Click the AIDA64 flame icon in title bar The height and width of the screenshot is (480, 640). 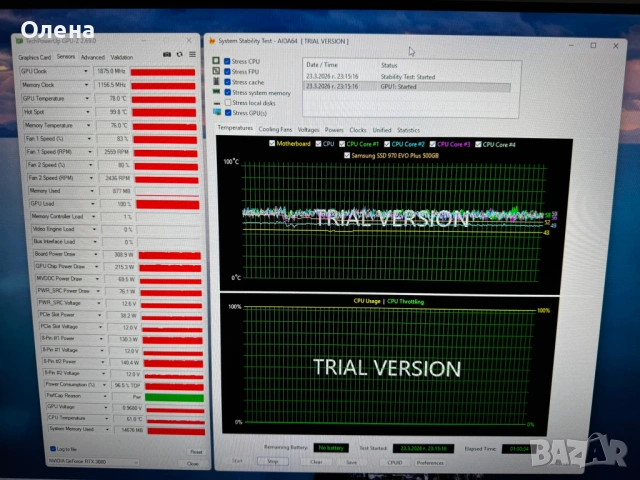[x=212, y=39]
